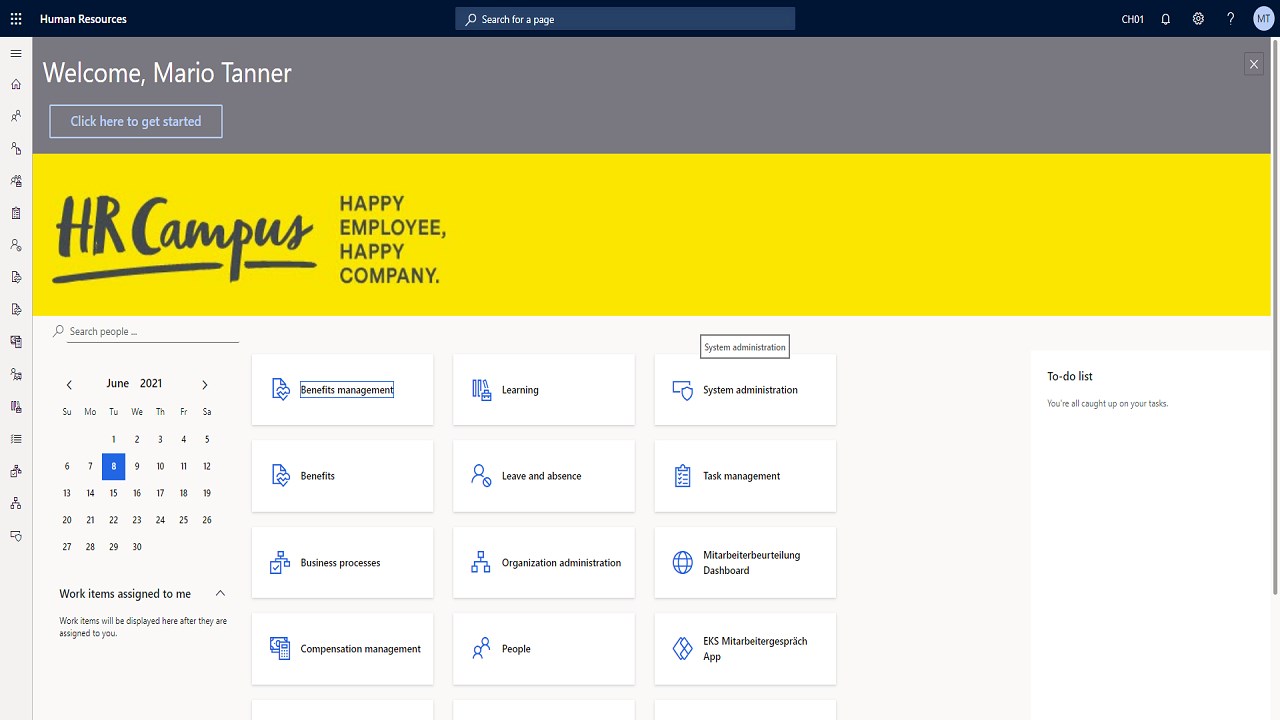1280x720 pixels.
Task: Collapse Work items assigned to me
Action: coord(220,594)
